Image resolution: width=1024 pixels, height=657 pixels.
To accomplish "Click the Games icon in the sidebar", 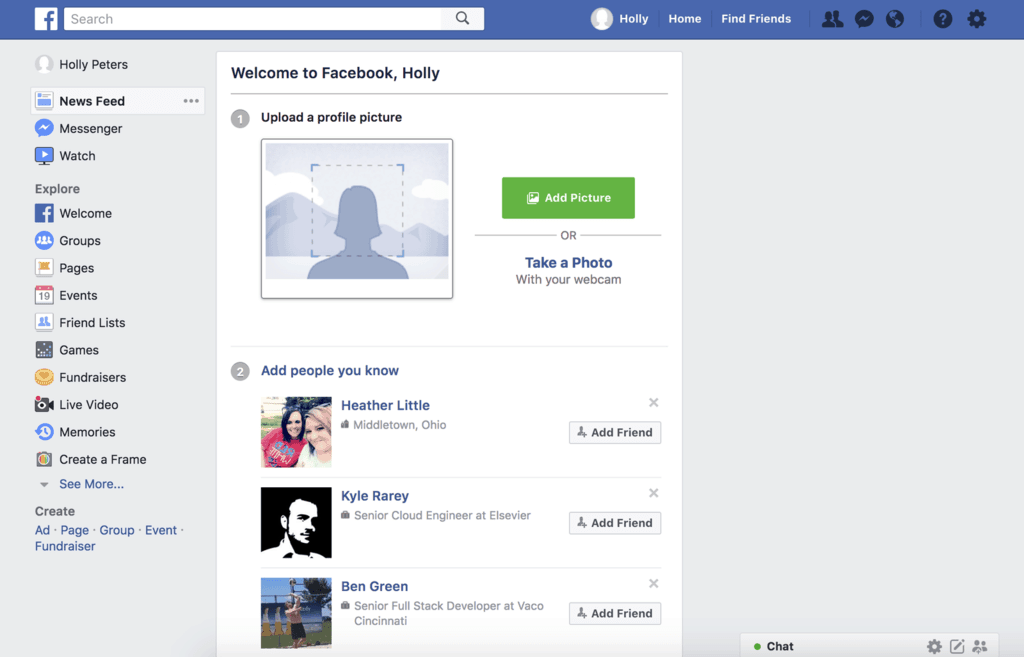I will (44, 349).
